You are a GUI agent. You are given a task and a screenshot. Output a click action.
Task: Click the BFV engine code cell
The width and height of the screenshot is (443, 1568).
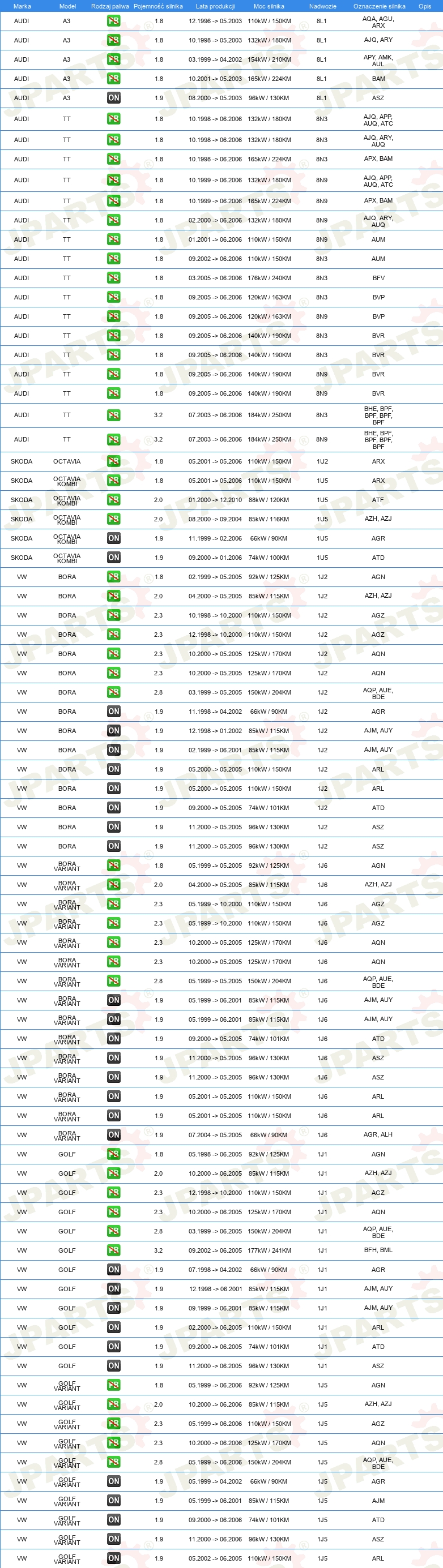pyautogui.click(x=378, y=278)
